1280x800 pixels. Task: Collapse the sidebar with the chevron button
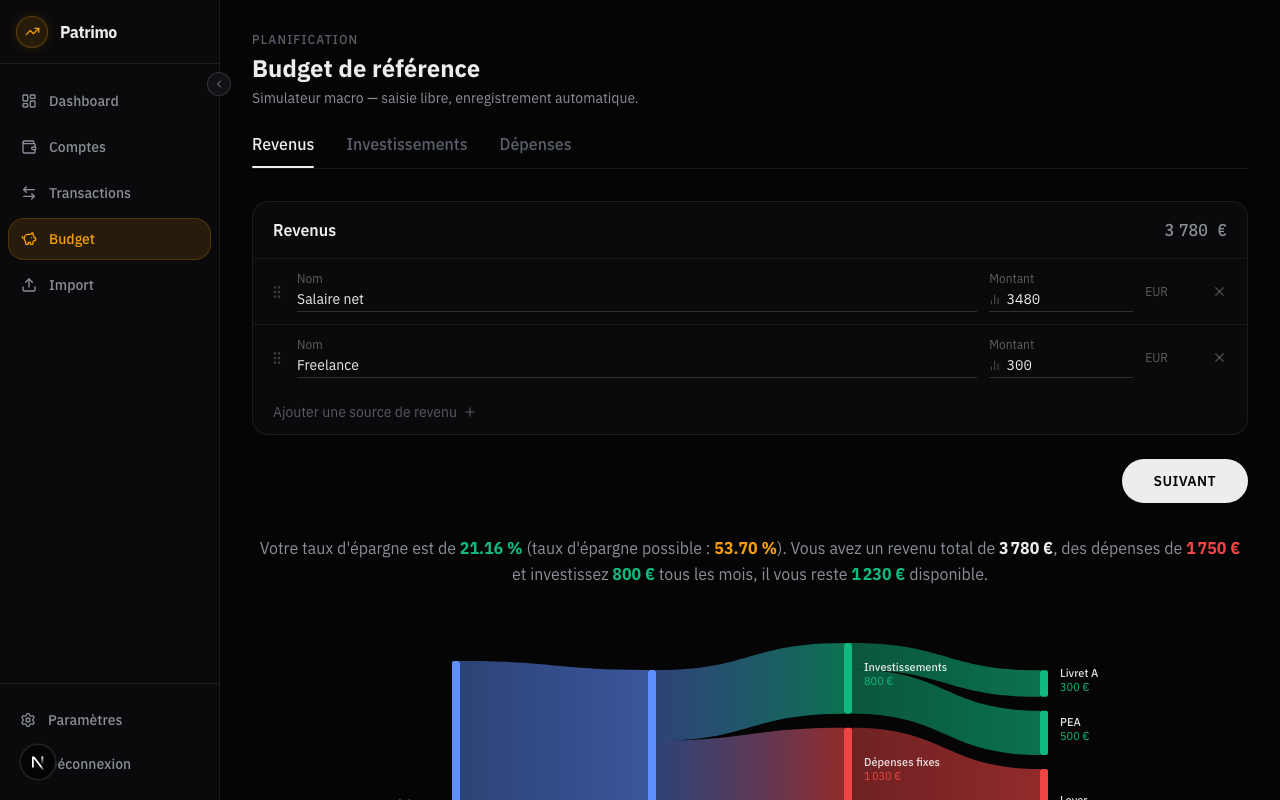(x=219, y=84)
